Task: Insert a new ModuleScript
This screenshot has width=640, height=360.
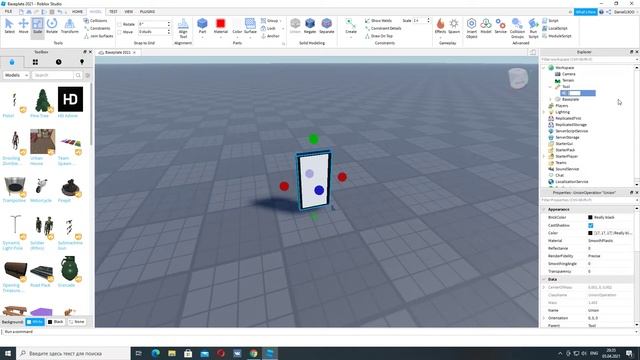Action: click(x=557, y=36)
